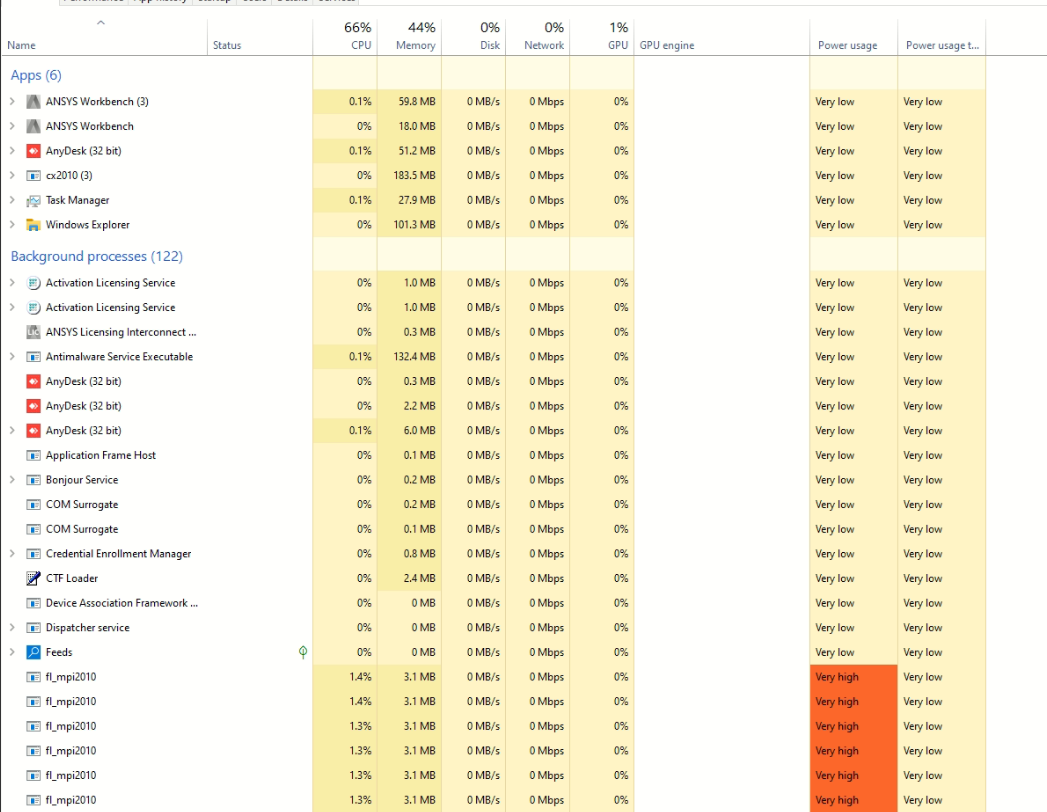The width and height of the screenshot is (1047, 812).
Task: Click the Antimalware Service Executable icon
Action: point(34,357)
